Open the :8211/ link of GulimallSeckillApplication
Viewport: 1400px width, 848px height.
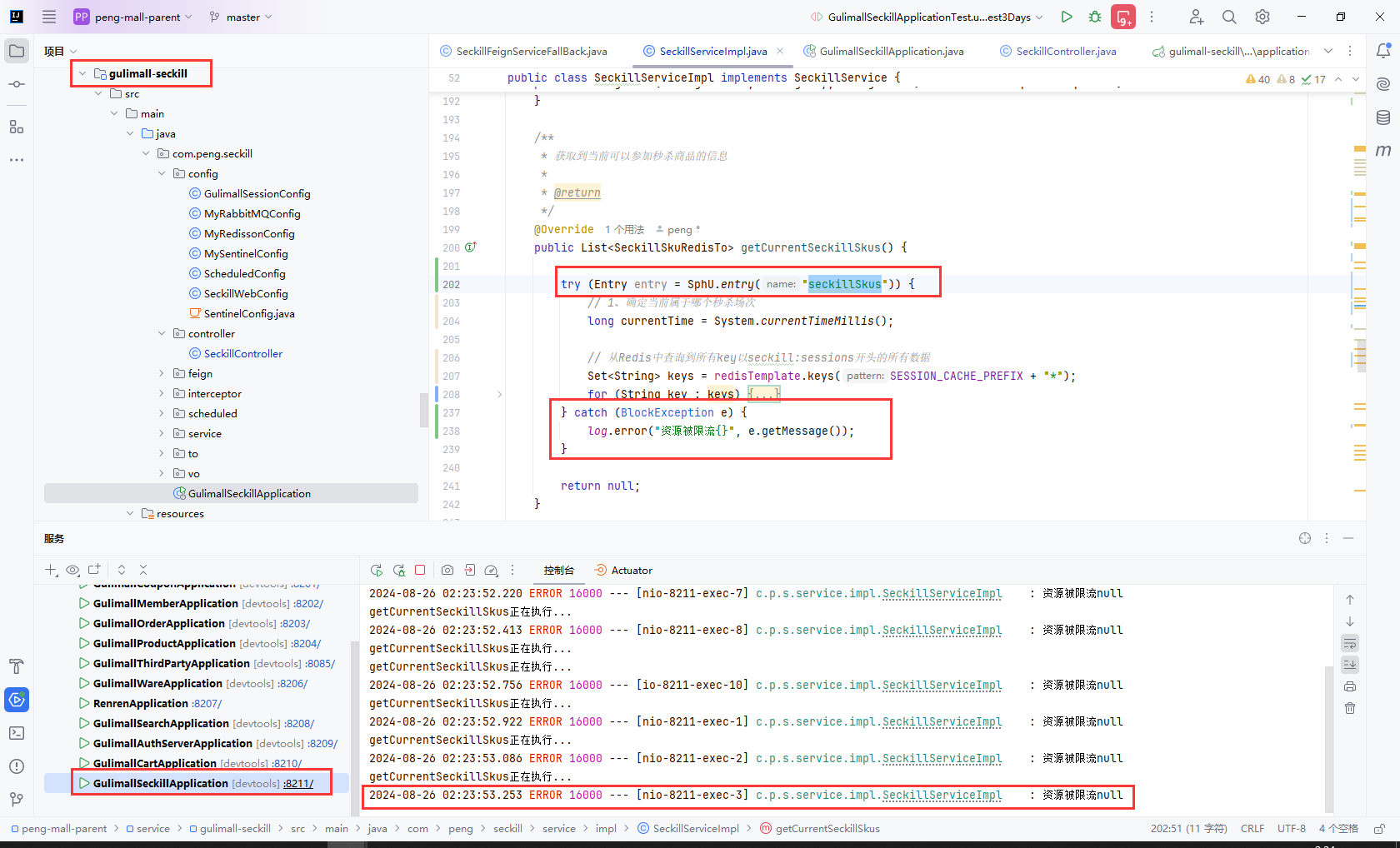coord(298,783)
